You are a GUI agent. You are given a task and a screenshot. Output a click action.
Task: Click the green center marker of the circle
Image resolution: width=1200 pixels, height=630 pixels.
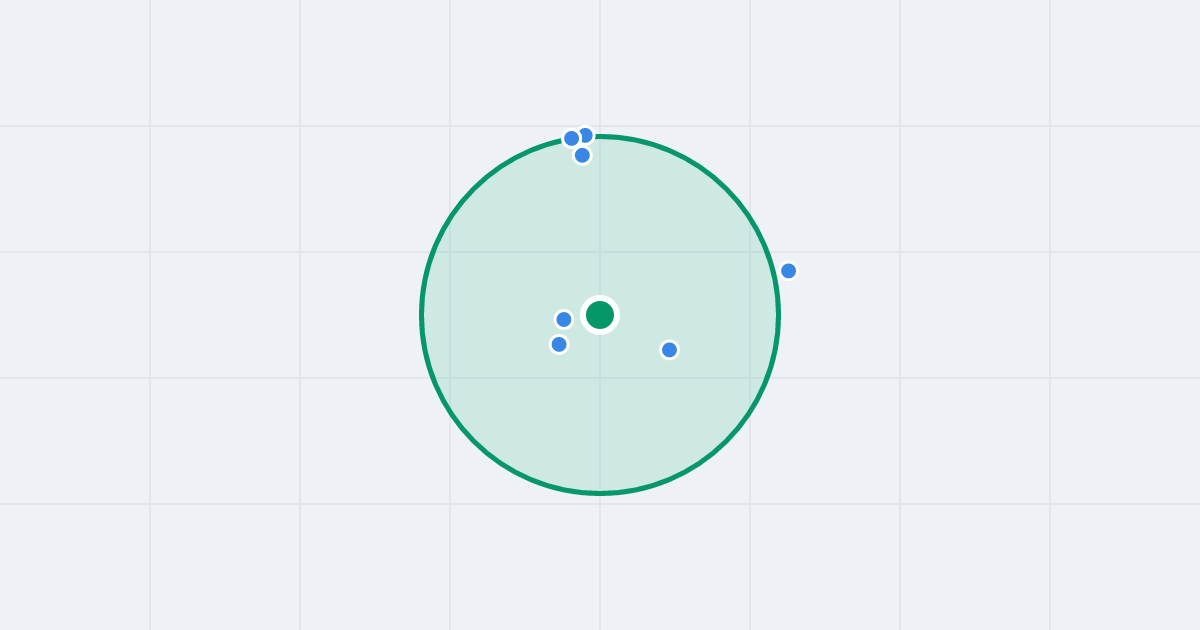click(x=600, y=315)
